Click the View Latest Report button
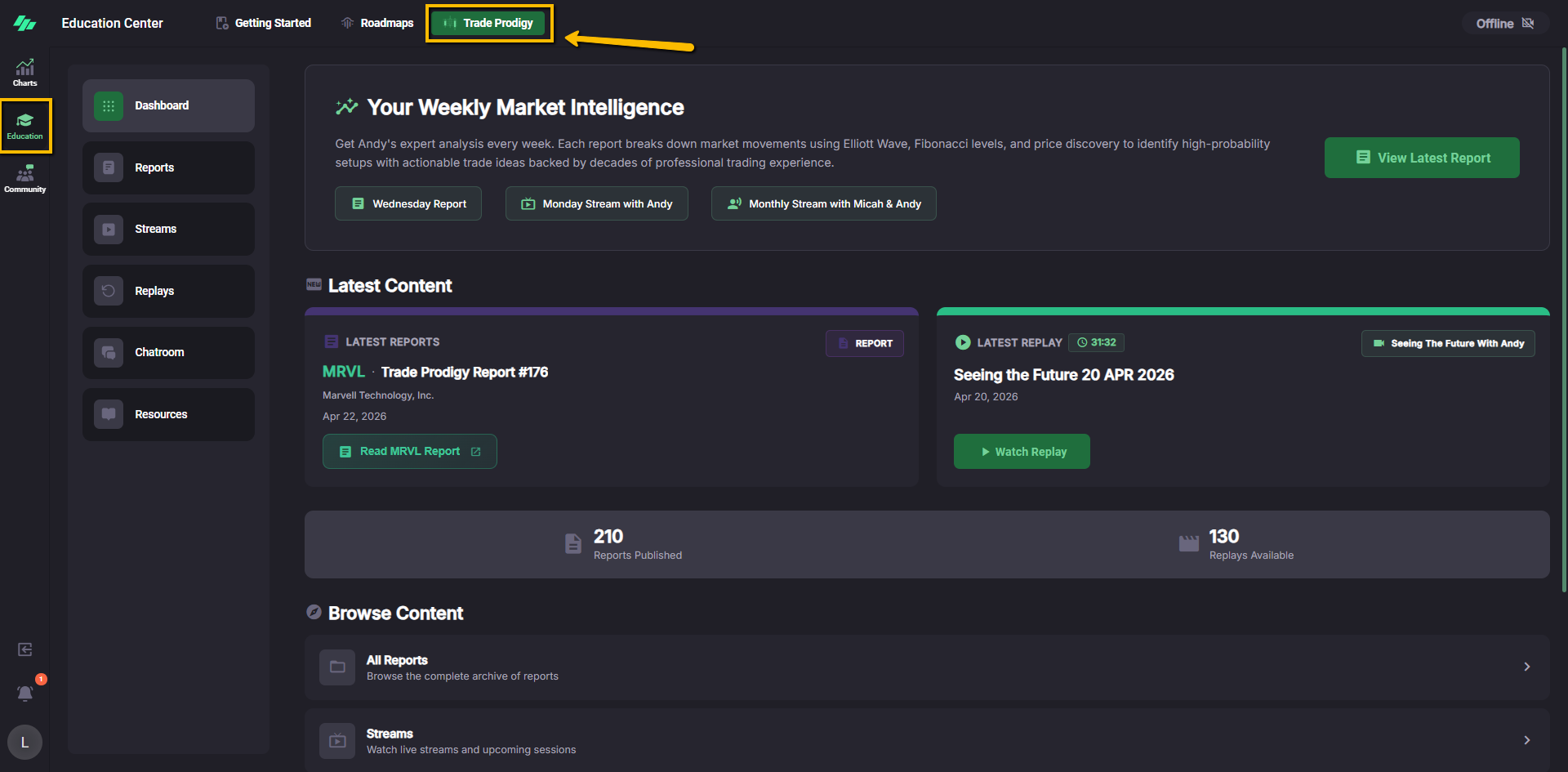 1421,158
